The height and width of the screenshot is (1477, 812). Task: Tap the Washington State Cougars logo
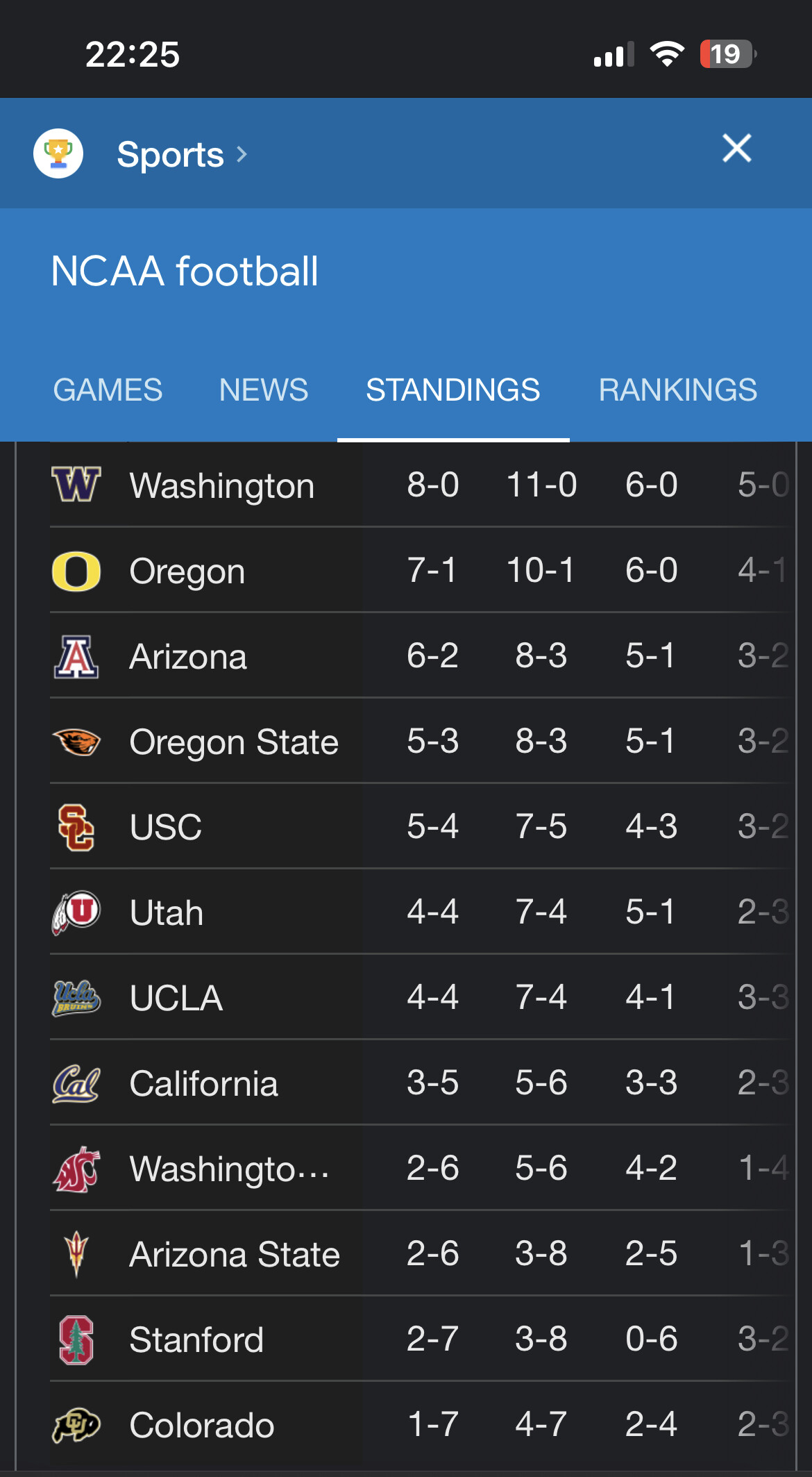click(x=76, y=1169)
